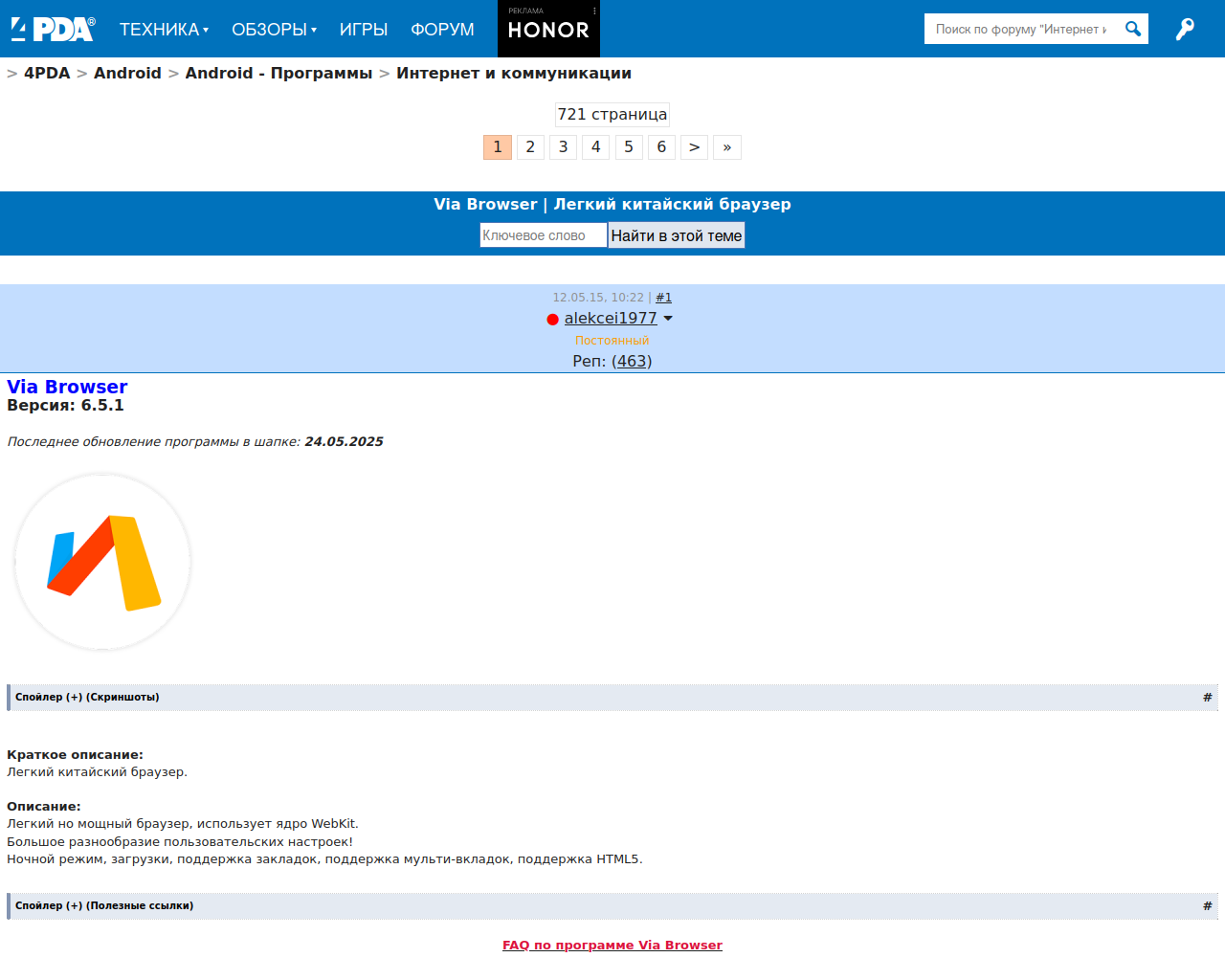Jump to last page with double arrow
1225x980 pixels.
point(727,146)
